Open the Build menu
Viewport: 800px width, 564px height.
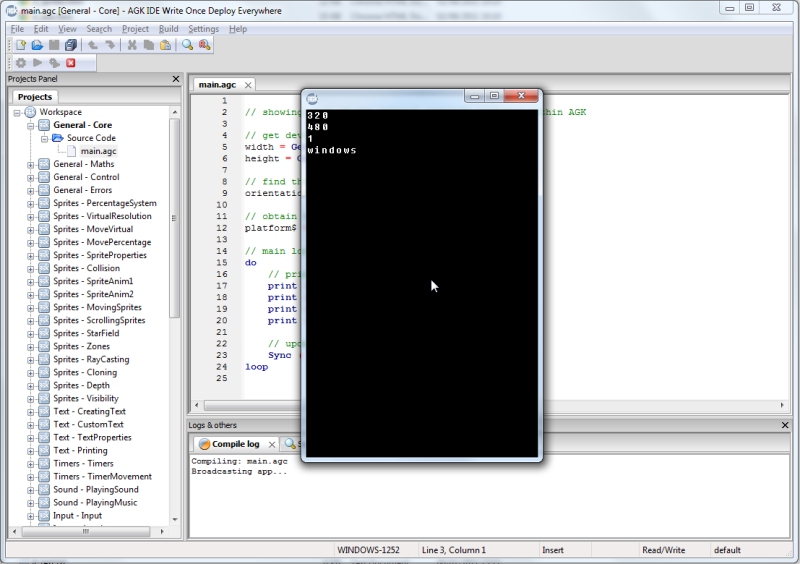[168, 29]
